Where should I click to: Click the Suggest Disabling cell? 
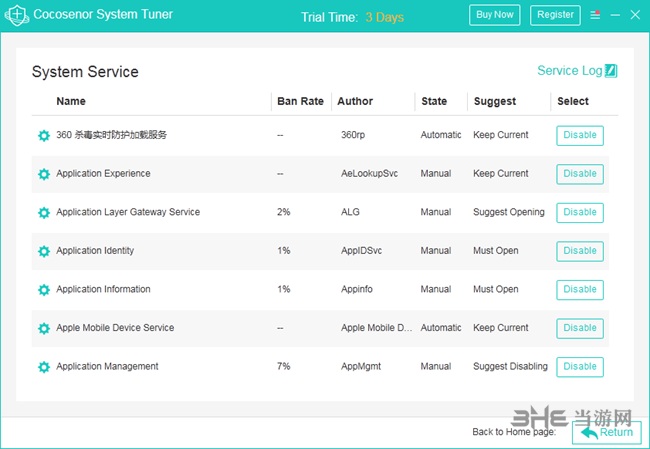tap(510, 366)
